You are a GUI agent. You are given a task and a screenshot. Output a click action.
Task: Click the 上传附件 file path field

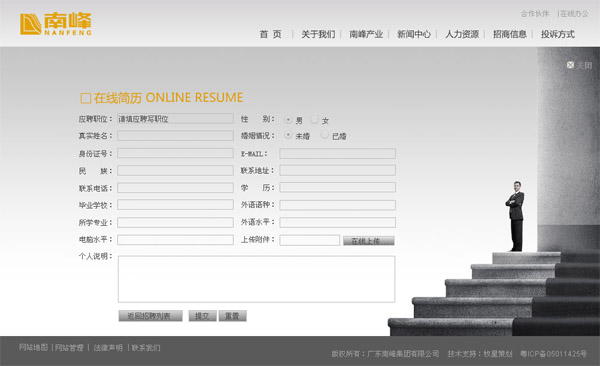pos(310,240)
